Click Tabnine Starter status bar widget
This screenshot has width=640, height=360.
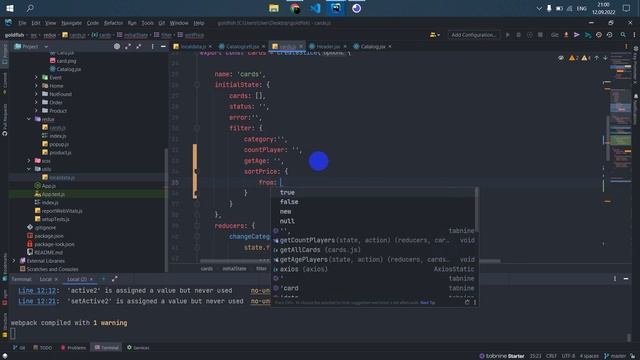(x=502, y=356)
